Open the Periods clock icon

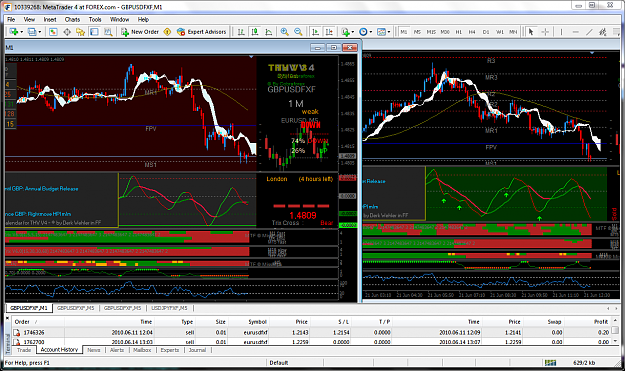pyautogui.click(x=363, y=32)
